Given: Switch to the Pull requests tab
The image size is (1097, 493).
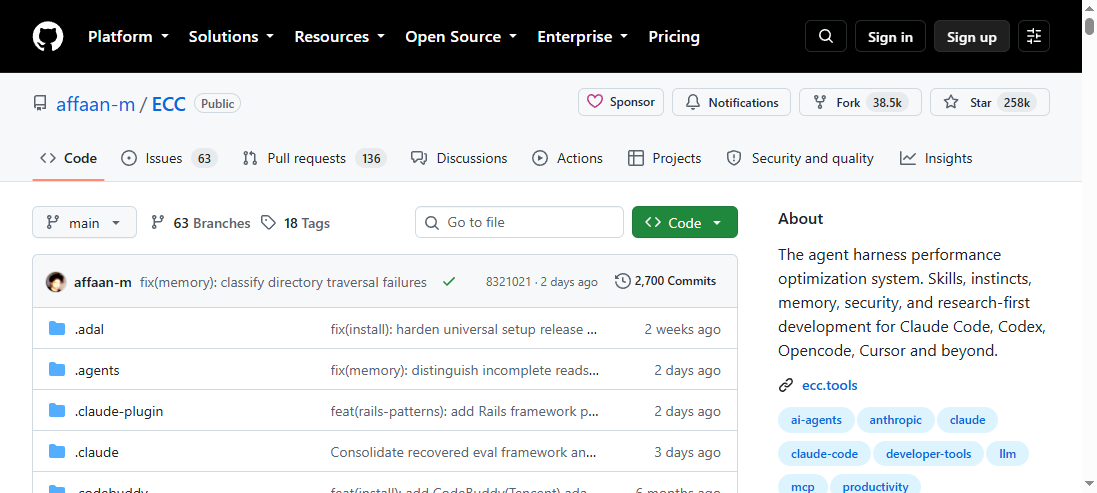Looking at the screenshot, I should 314,158.
